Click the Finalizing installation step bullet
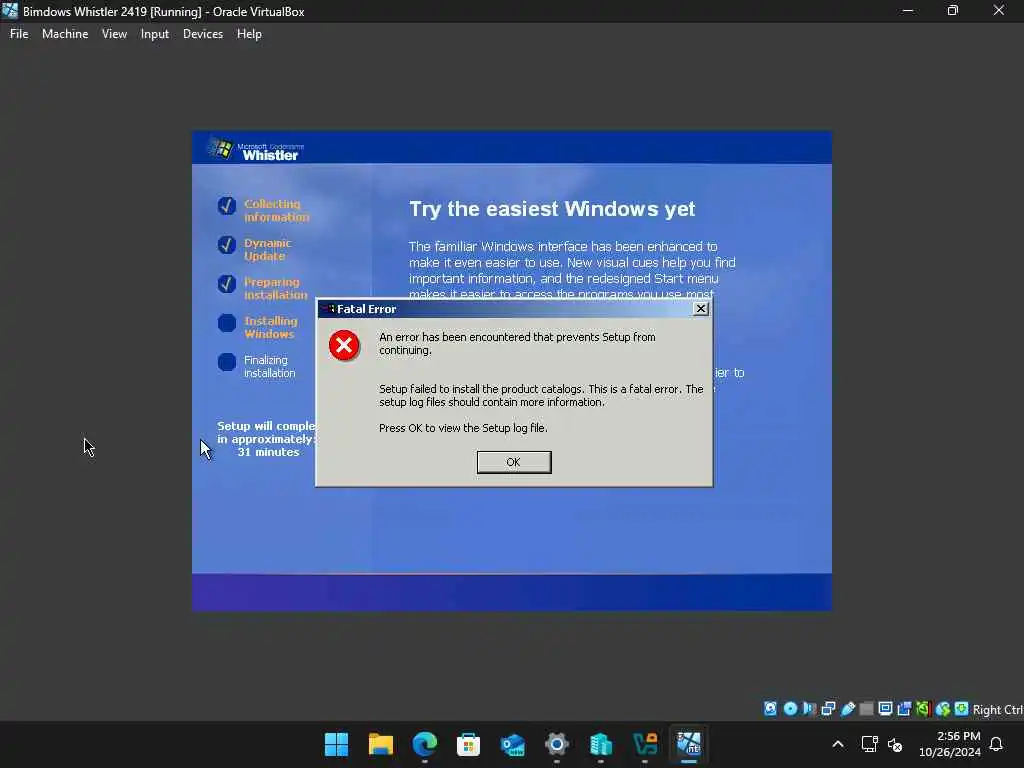 tap(227, 362)
